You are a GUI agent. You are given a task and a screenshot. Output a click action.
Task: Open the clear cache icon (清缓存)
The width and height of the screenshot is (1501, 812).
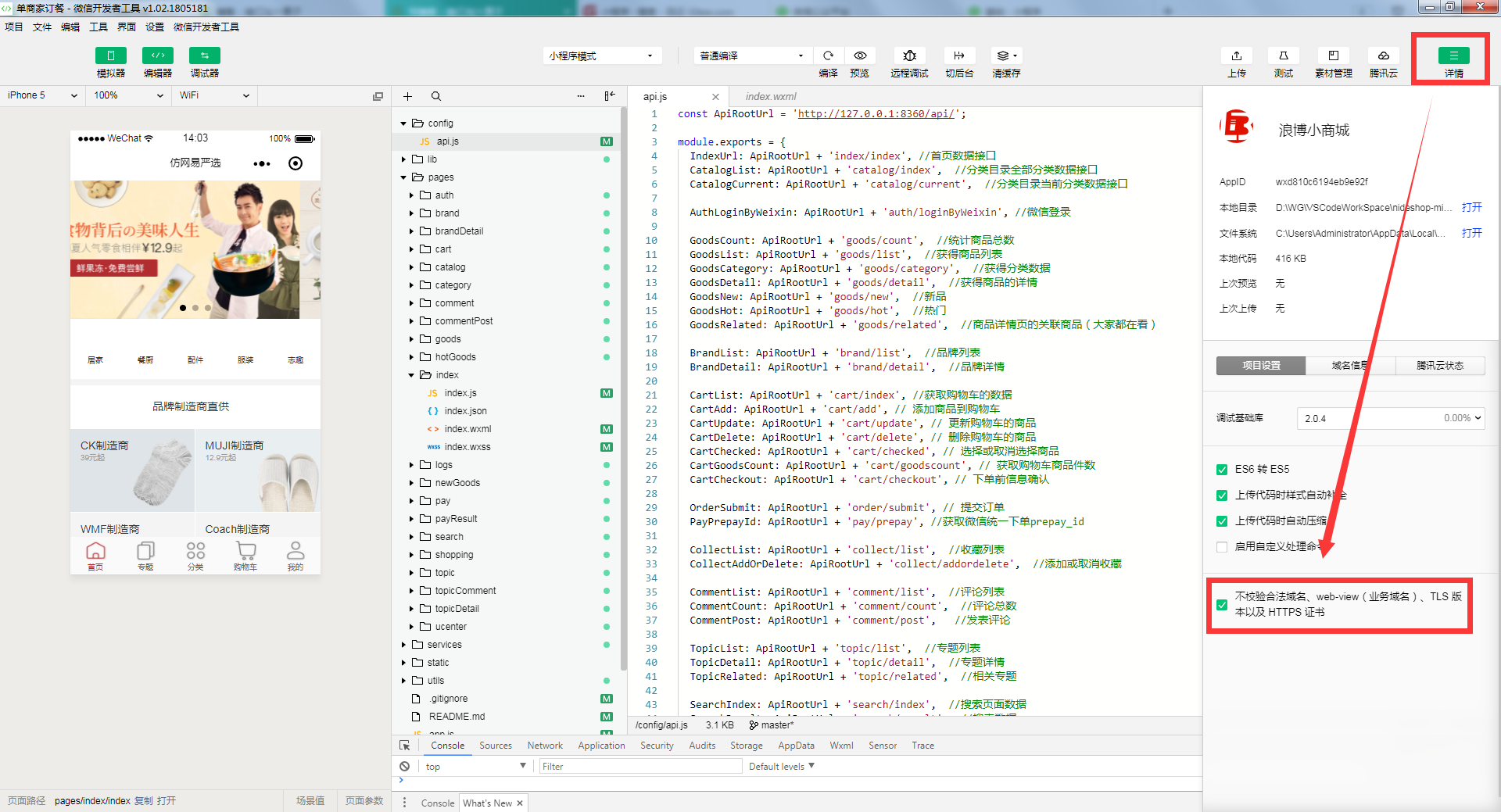pos(1006,55)
